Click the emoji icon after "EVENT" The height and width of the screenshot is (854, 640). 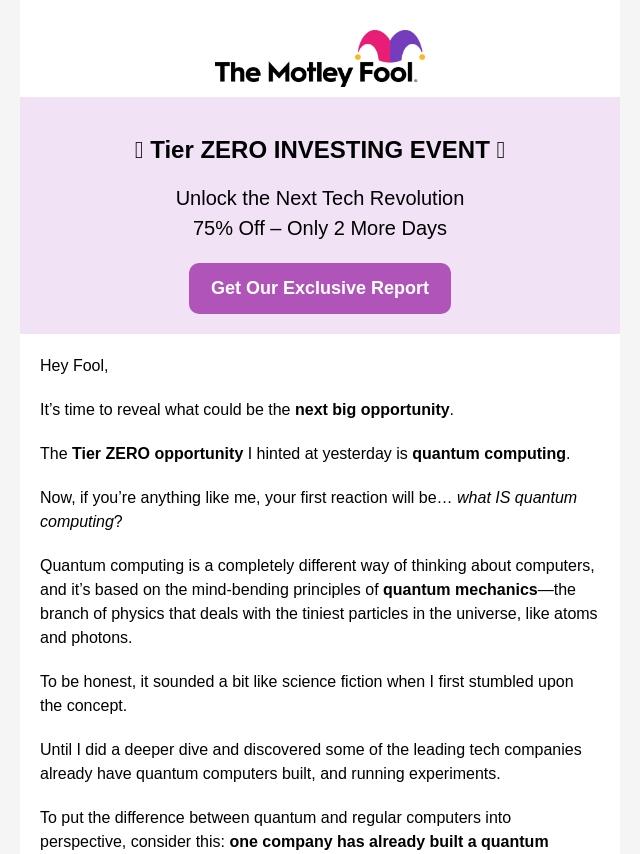tap(500, 150)
